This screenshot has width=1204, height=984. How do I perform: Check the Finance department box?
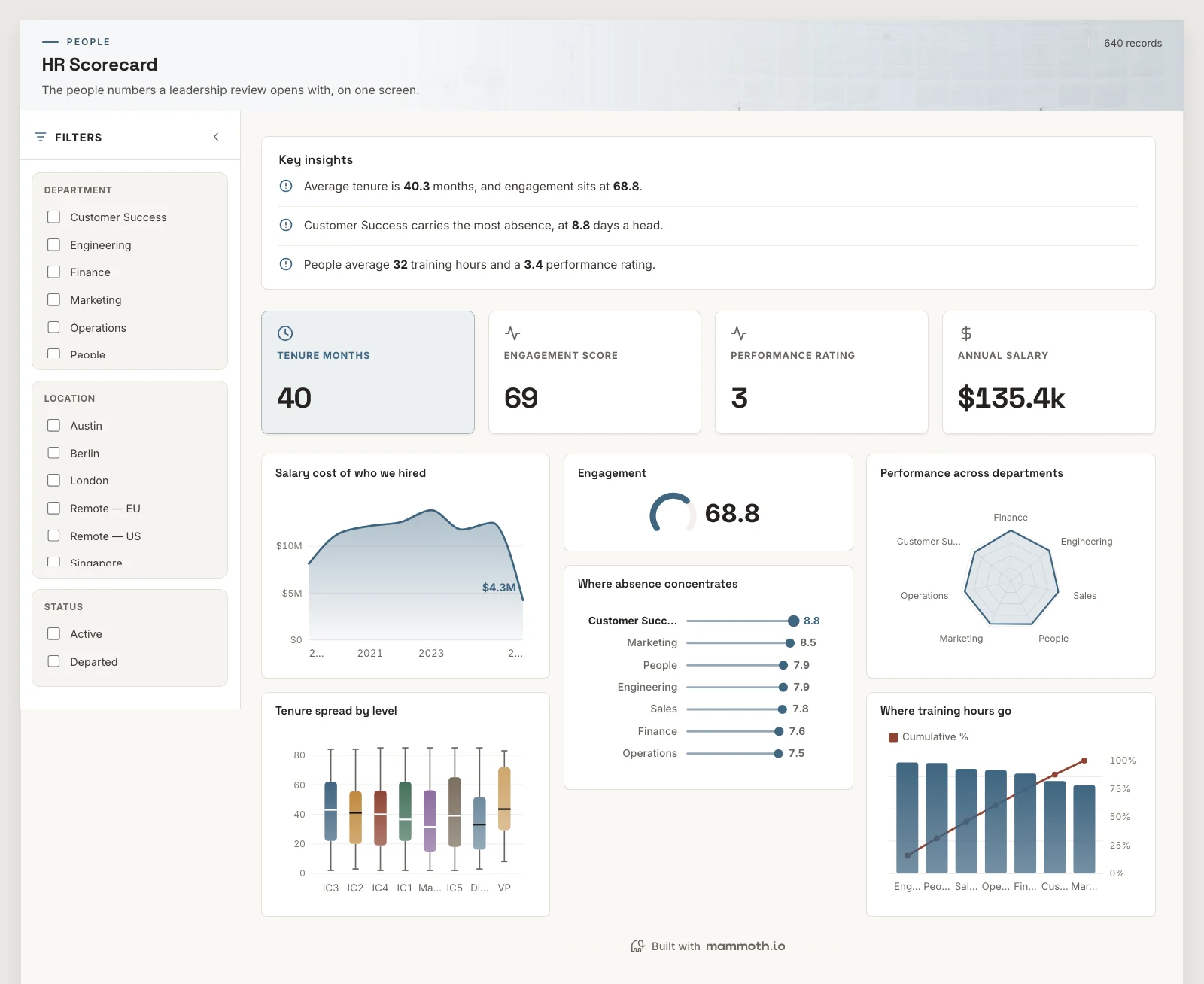[x=53, y=272]
